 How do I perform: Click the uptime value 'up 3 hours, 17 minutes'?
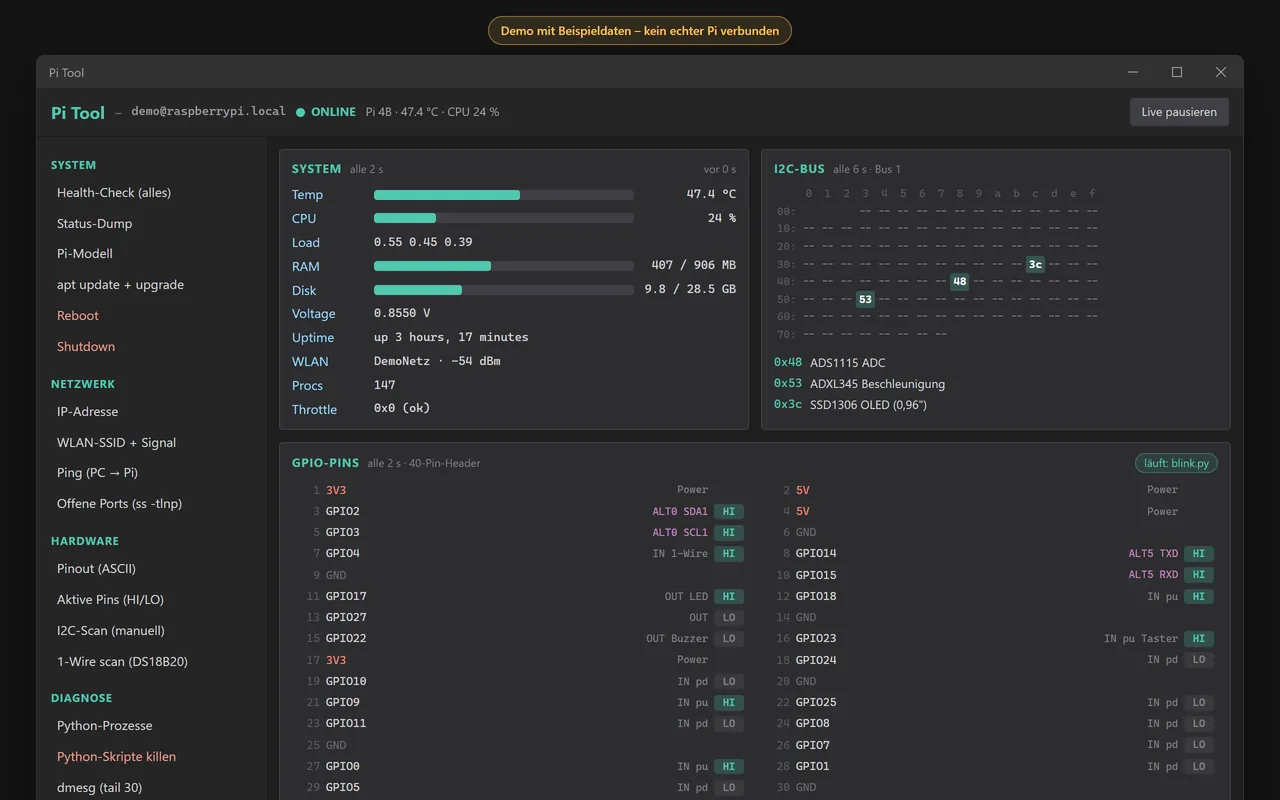(451, 338)
